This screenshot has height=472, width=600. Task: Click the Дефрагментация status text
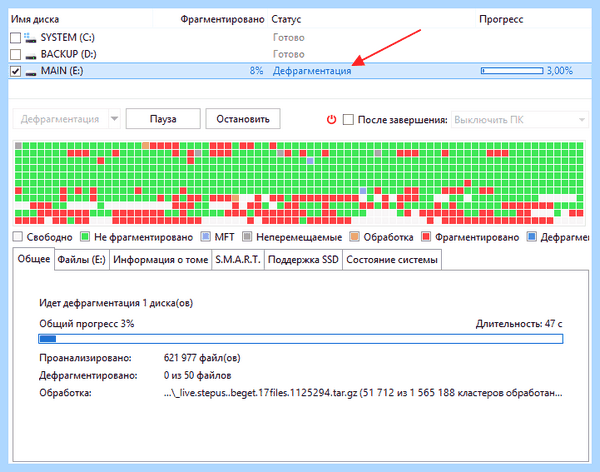(x=312, y=71)
